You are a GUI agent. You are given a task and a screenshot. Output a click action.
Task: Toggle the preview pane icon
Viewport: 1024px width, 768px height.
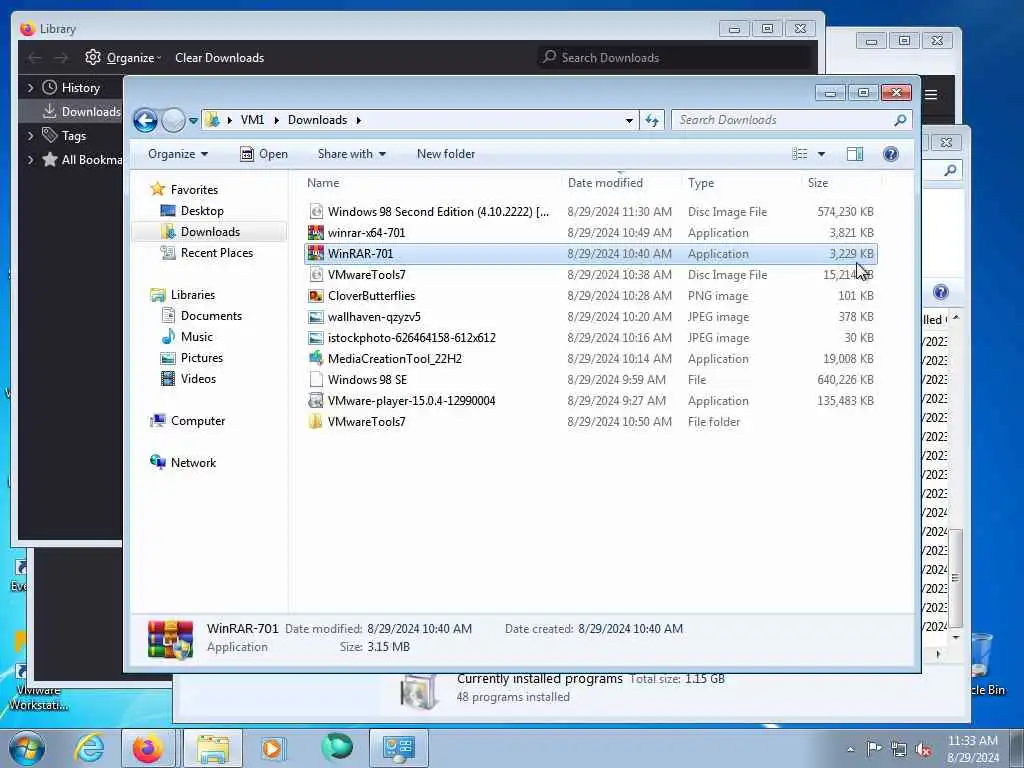pos(855,154)
